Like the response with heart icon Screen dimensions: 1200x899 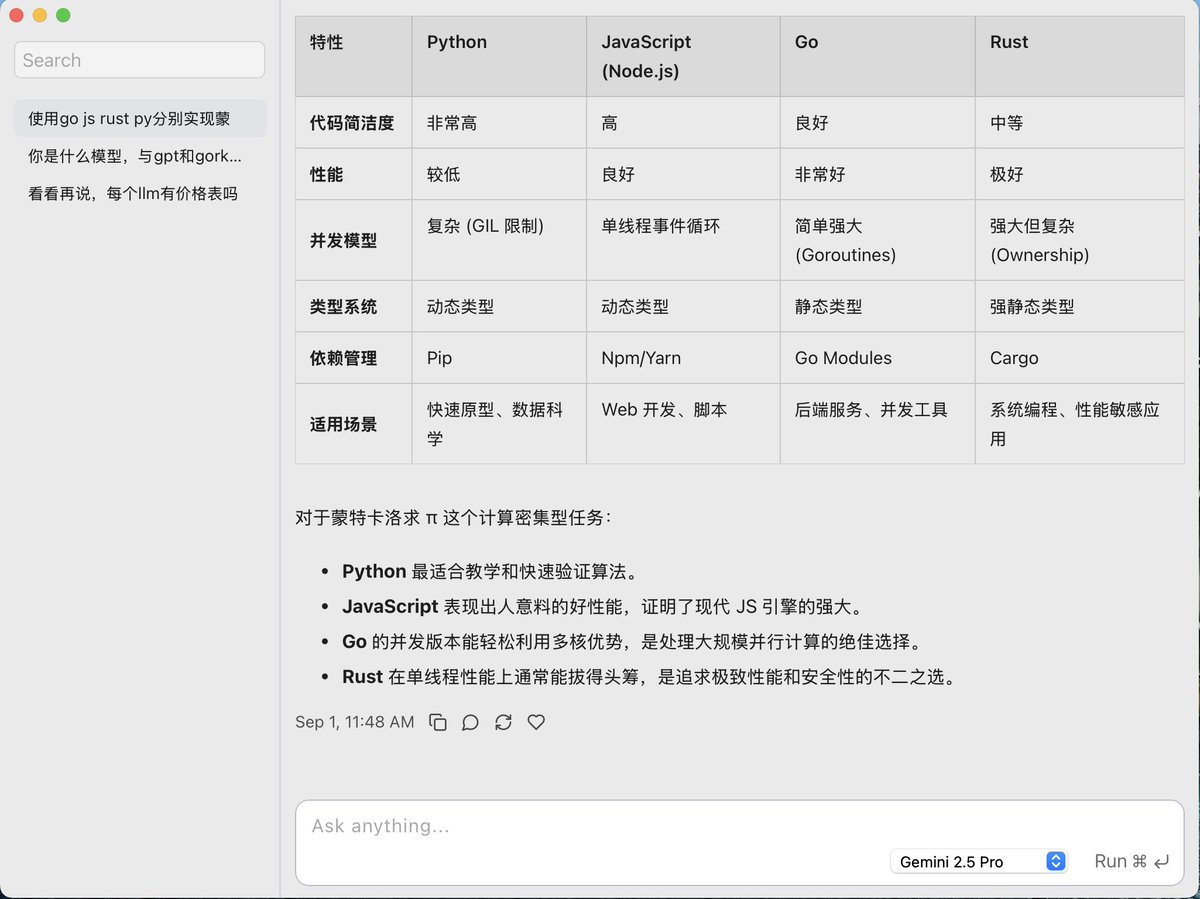(x=536, y=722)
